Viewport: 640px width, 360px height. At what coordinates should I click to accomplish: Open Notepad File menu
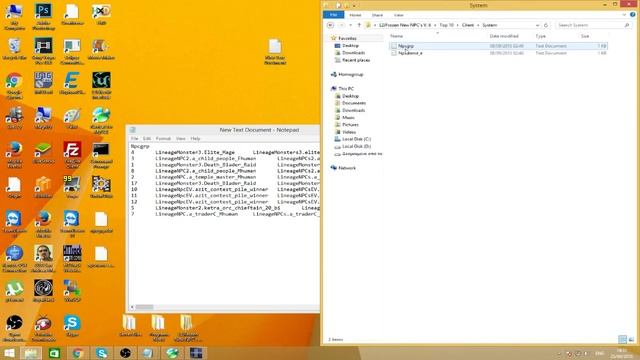[x=134, y=138]
